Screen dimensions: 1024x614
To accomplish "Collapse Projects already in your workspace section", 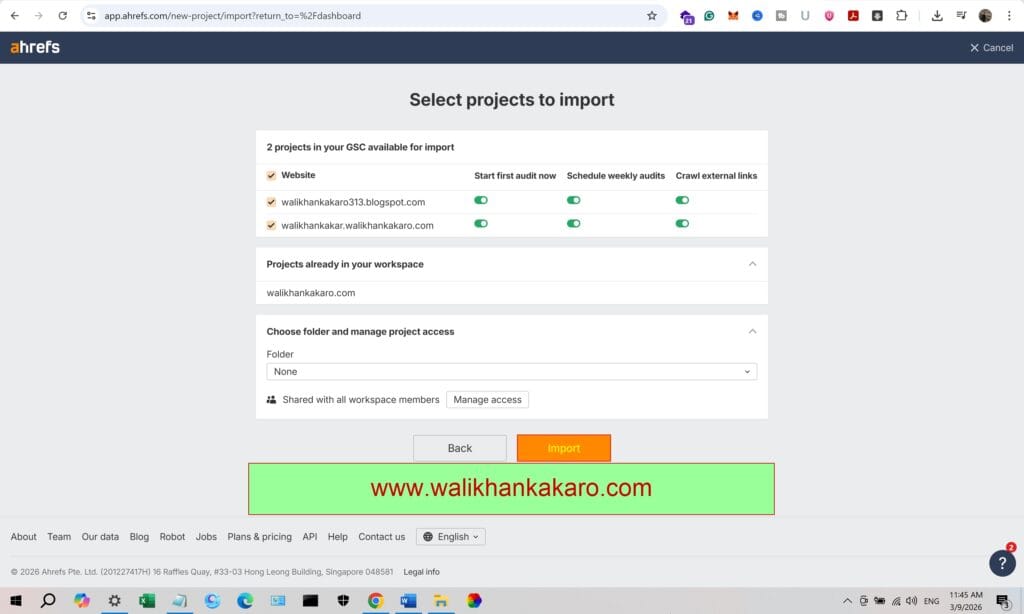I will pos(752,264).
